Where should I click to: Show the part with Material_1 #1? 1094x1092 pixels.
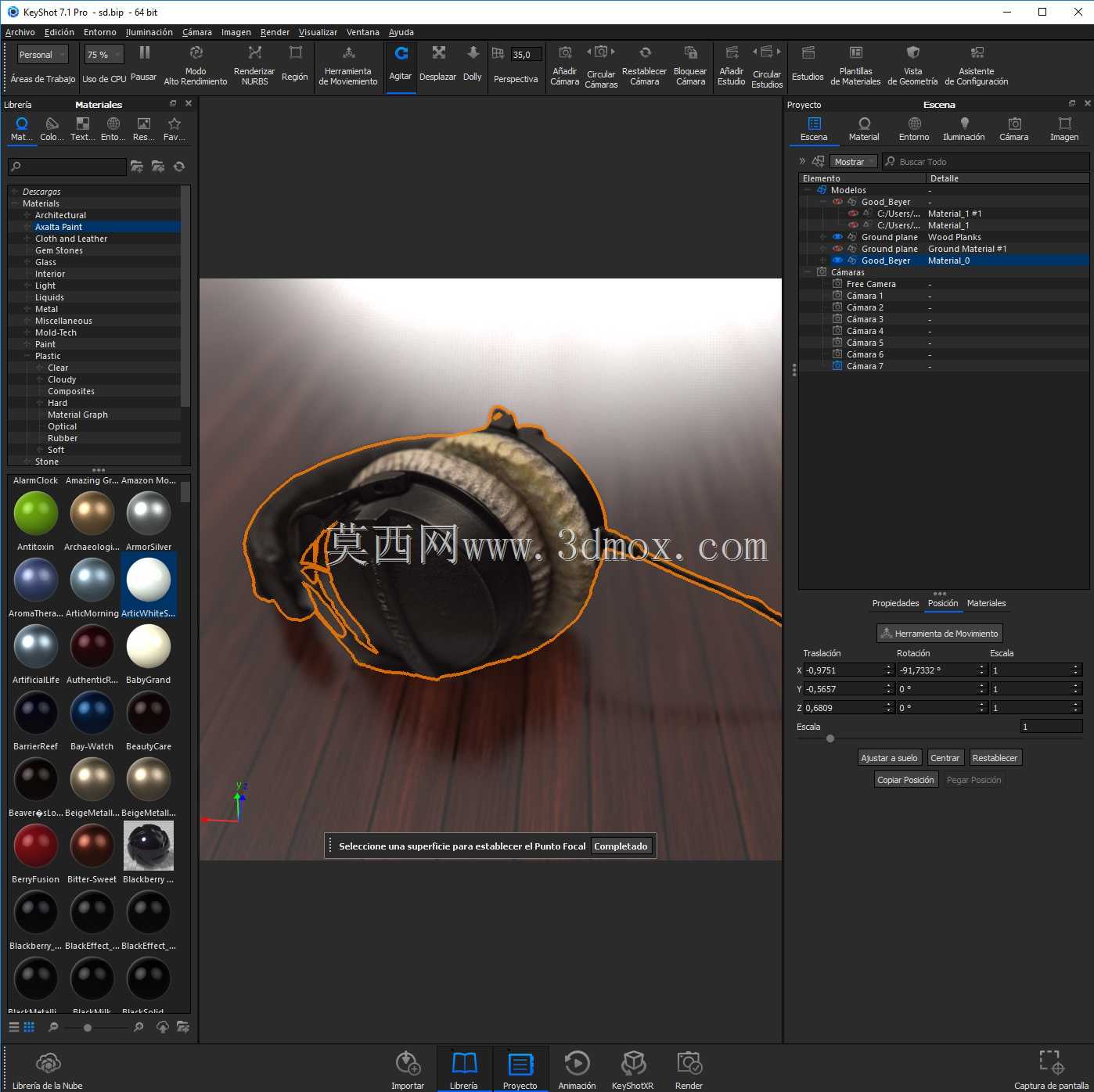pyautogui.click(x=853, y=214)
